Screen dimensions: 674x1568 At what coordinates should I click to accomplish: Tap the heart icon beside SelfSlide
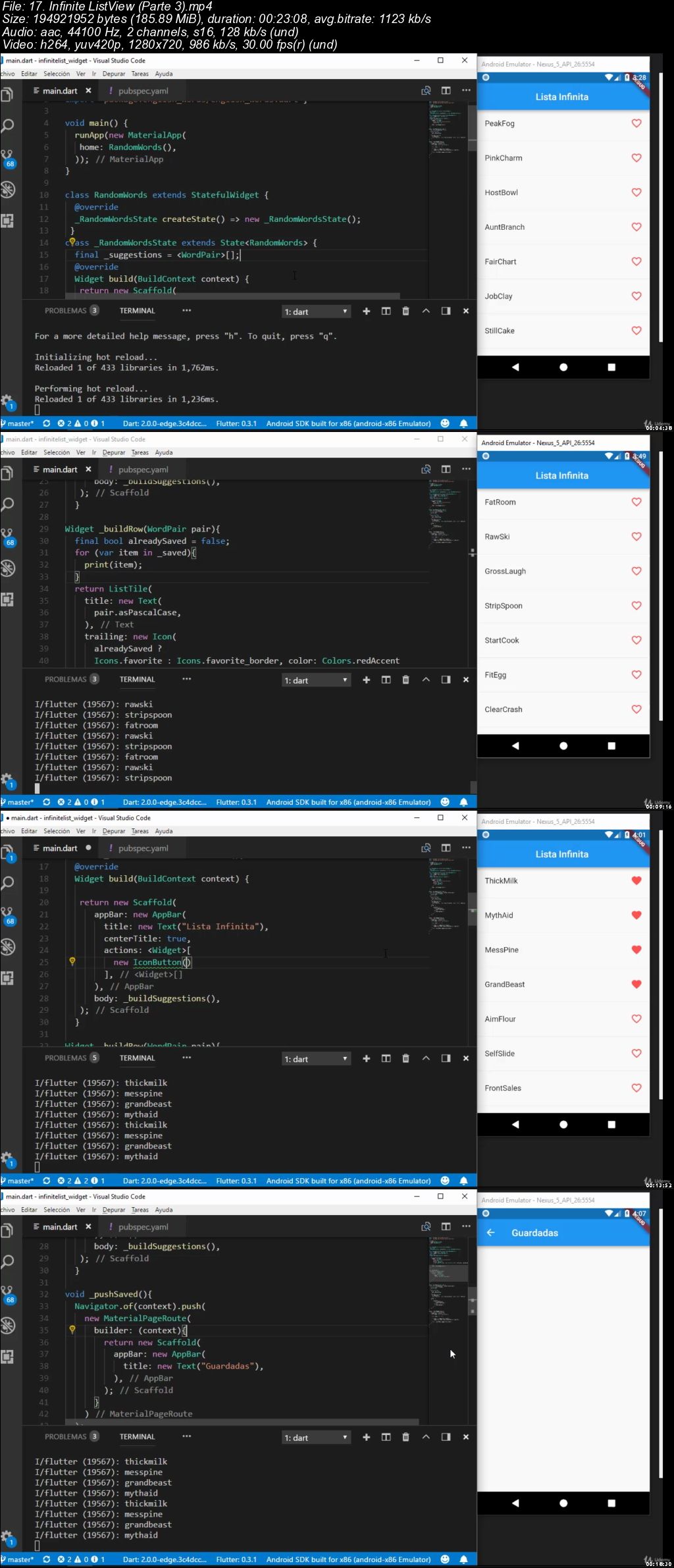[x=636, y=1054]
